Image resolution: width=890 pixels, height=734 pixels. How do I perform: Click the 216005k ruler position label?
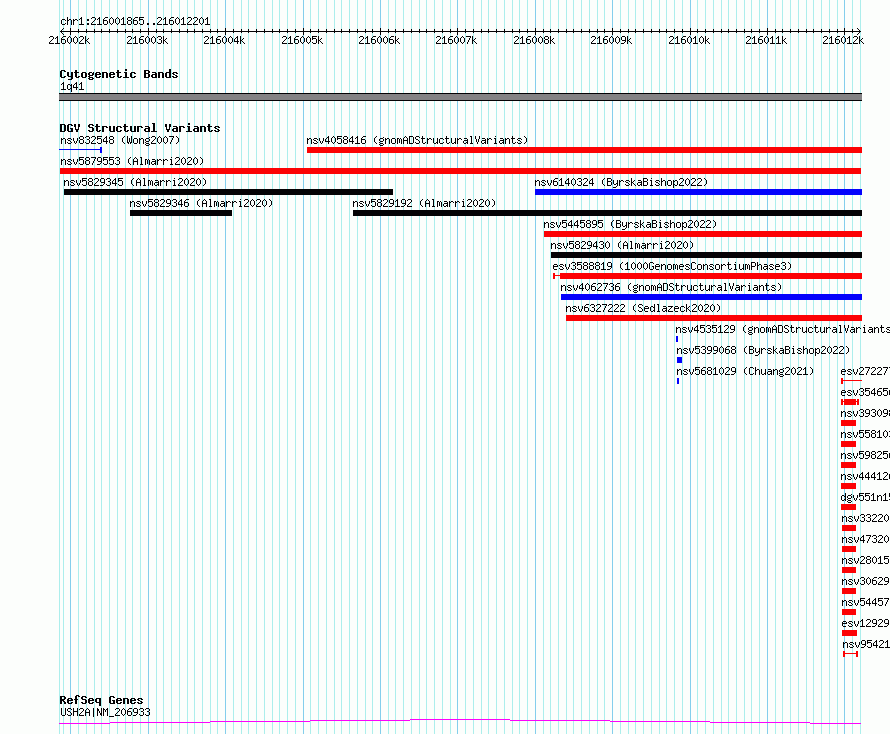302,40
